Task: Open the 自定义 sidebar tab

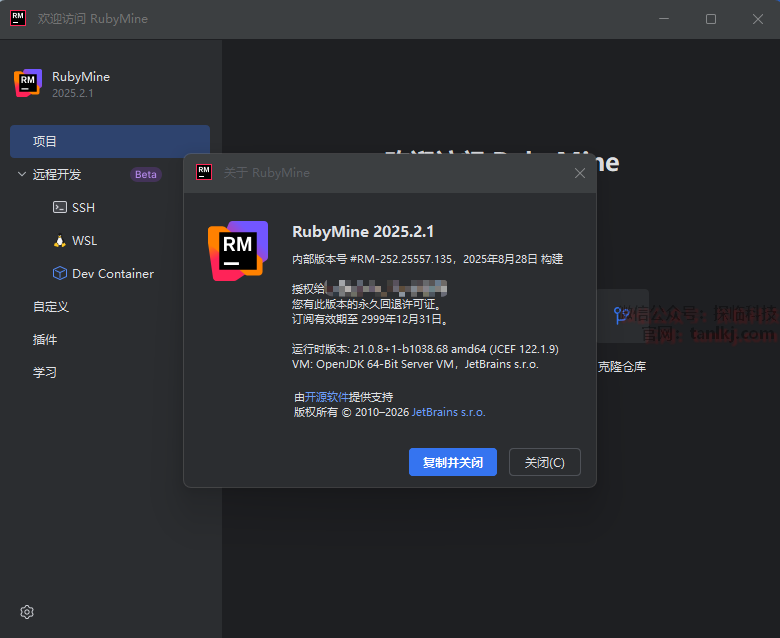Action: 51,307
